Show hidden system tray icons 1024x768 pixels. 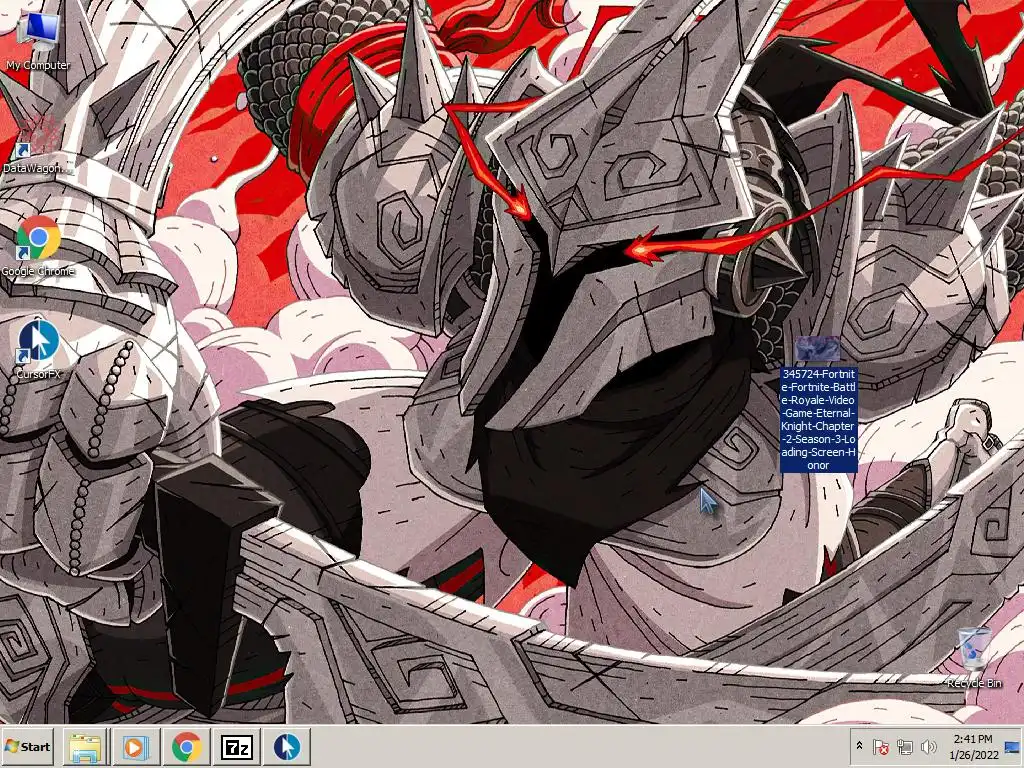859,746
